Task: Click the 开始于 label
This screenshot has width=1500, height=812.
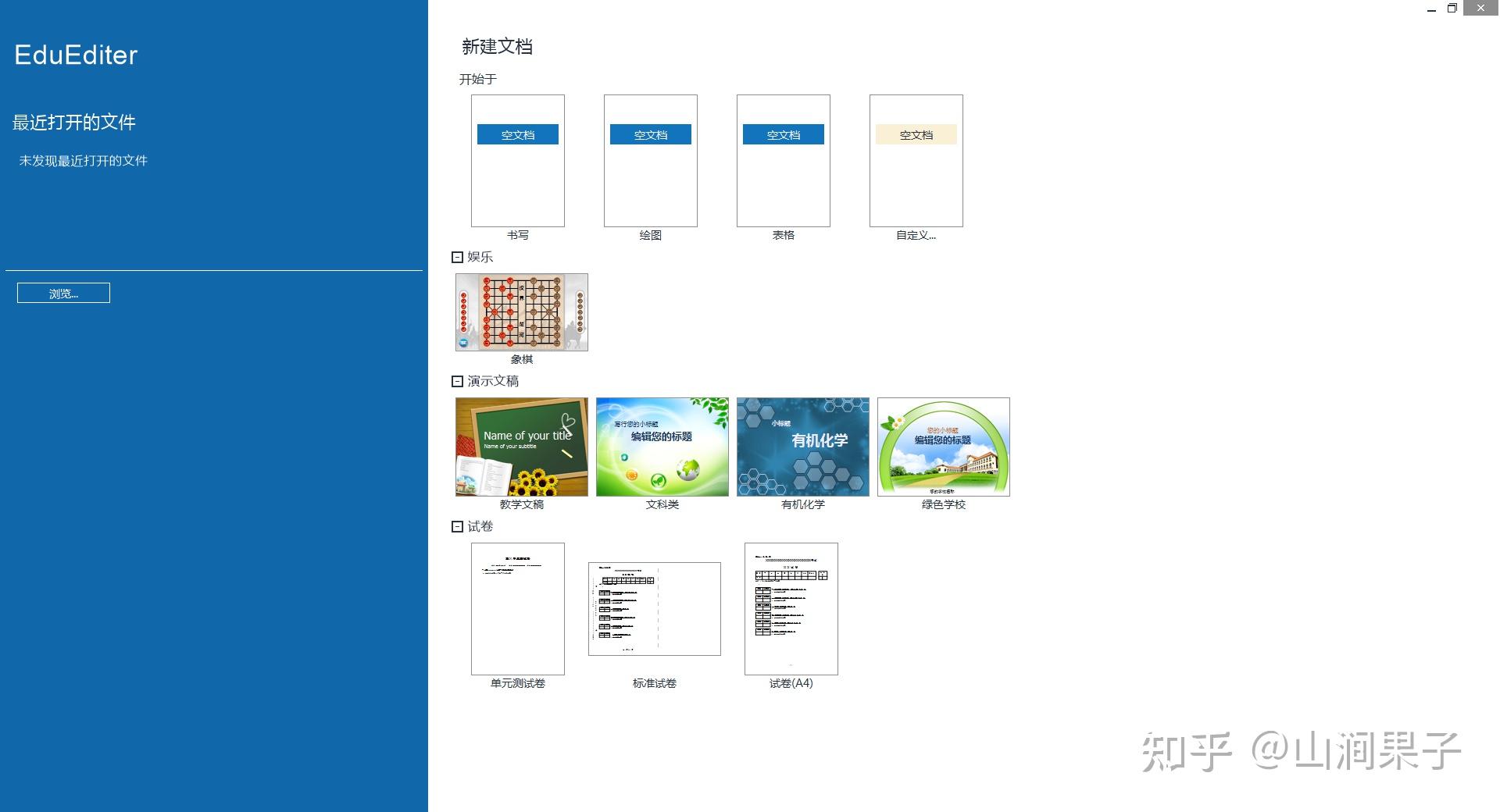Action: [x=478, y=79]
